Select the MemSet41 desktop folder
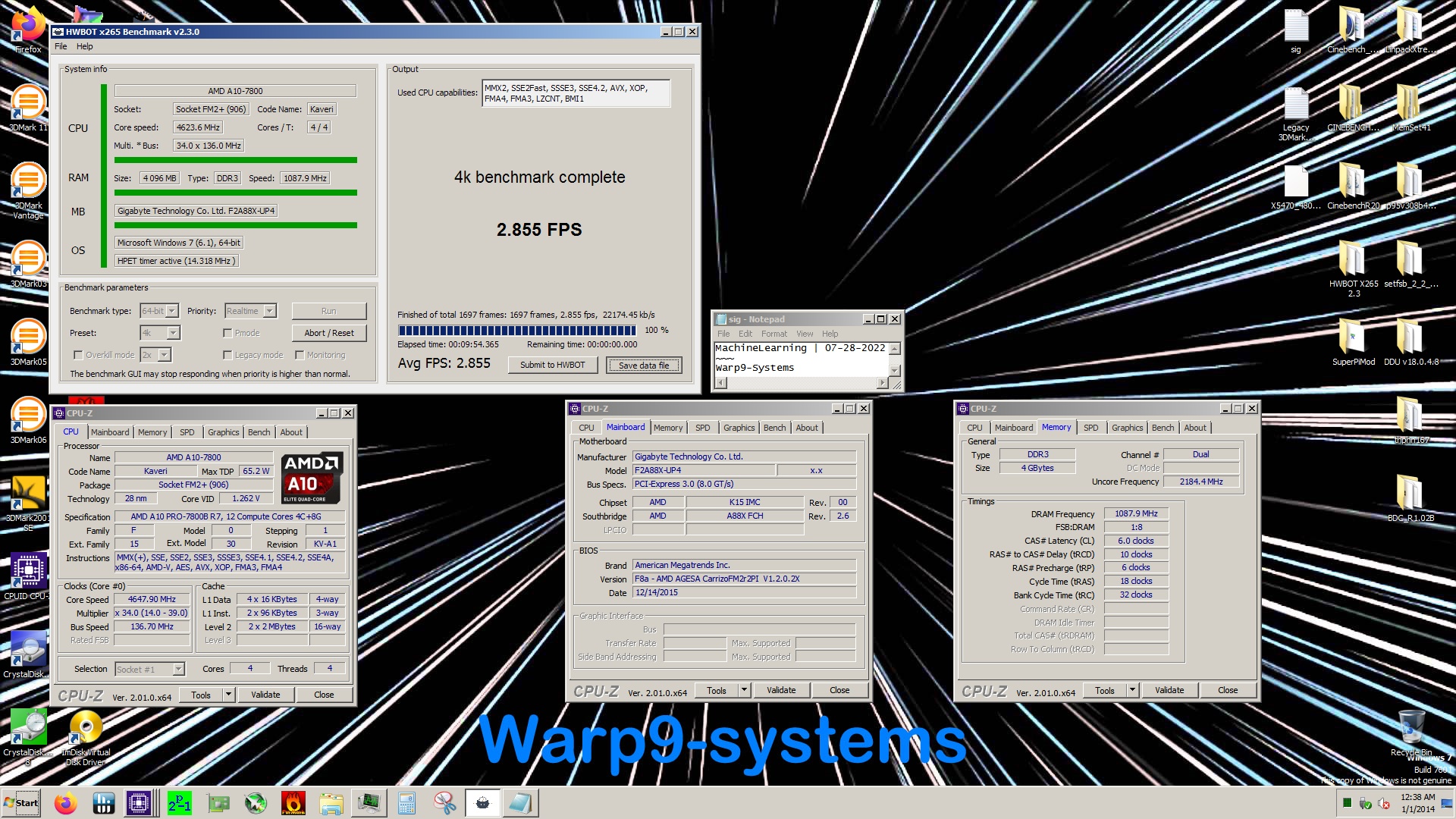 (x=1410, y=108)
